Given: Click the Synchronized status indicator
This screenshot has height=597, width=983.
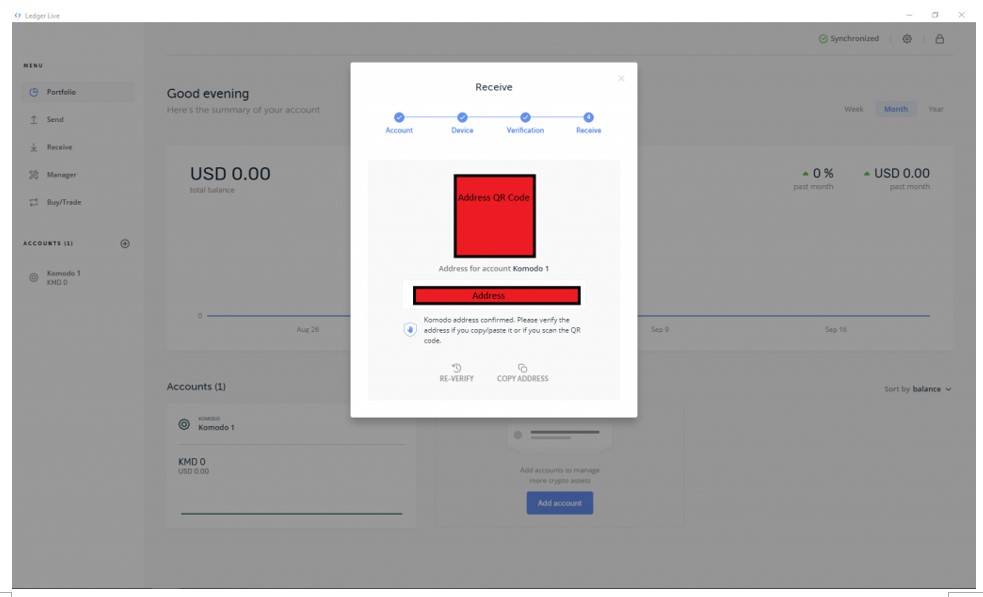Looking at the screenshot, I should [x=848, y=39].
